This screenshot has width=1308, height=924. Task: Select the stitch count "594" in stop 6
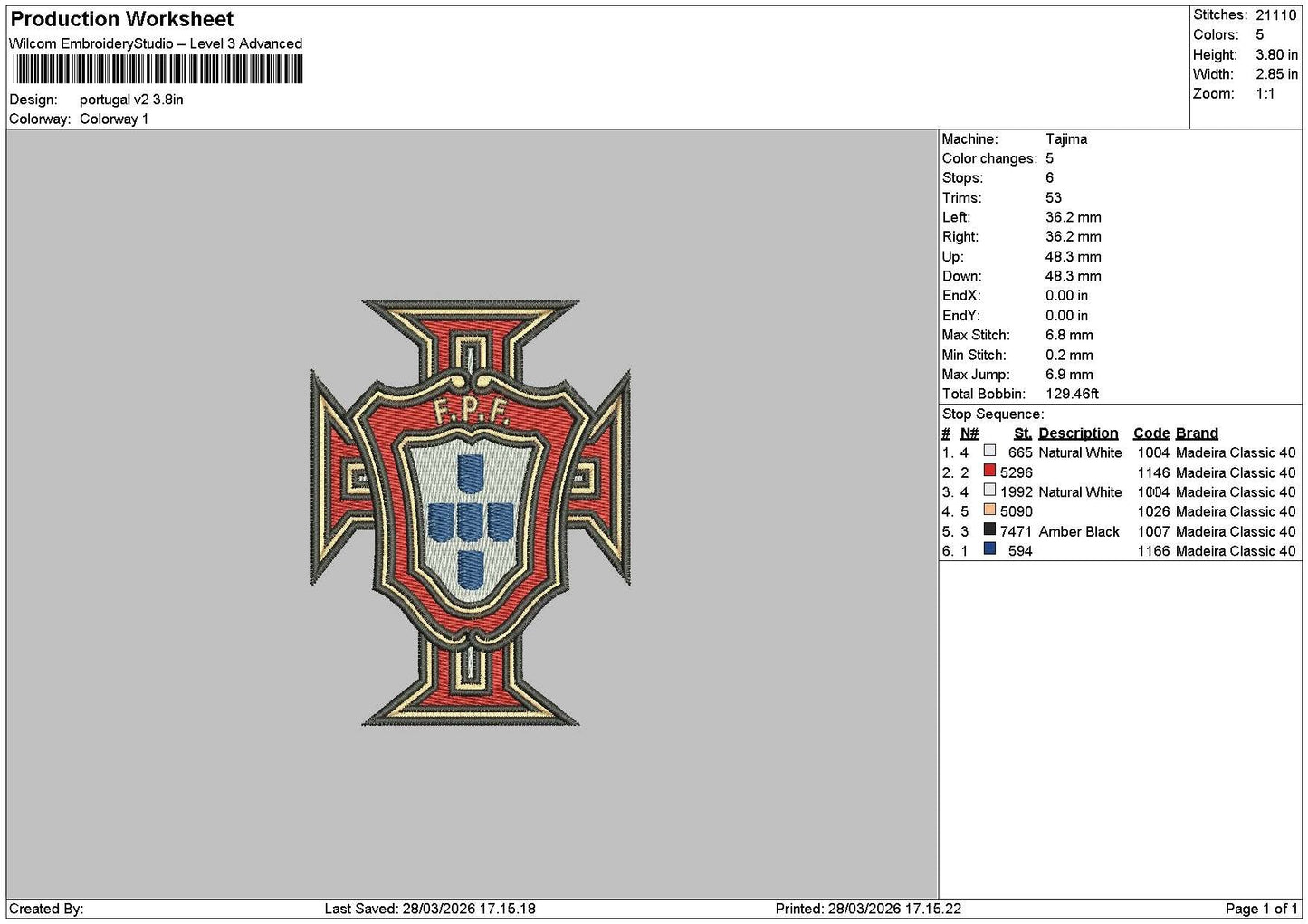tap(1020, 551)
